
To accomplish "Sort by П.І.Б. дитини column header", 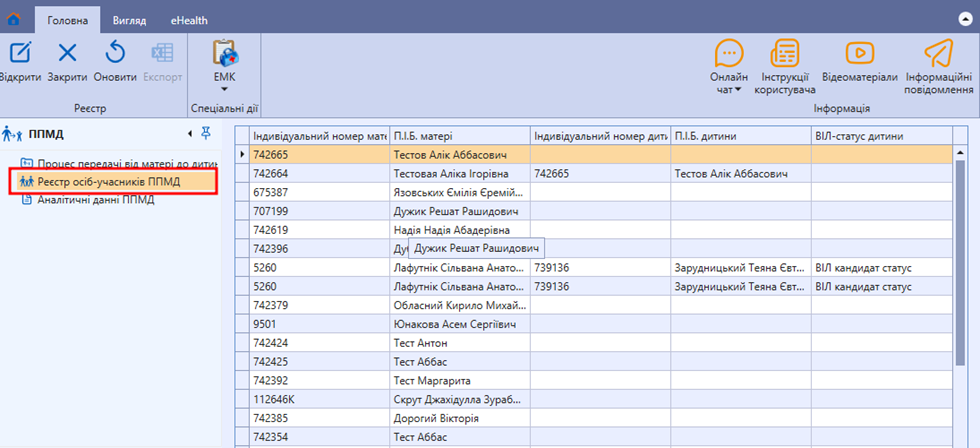I will click(x=741, y=136).
